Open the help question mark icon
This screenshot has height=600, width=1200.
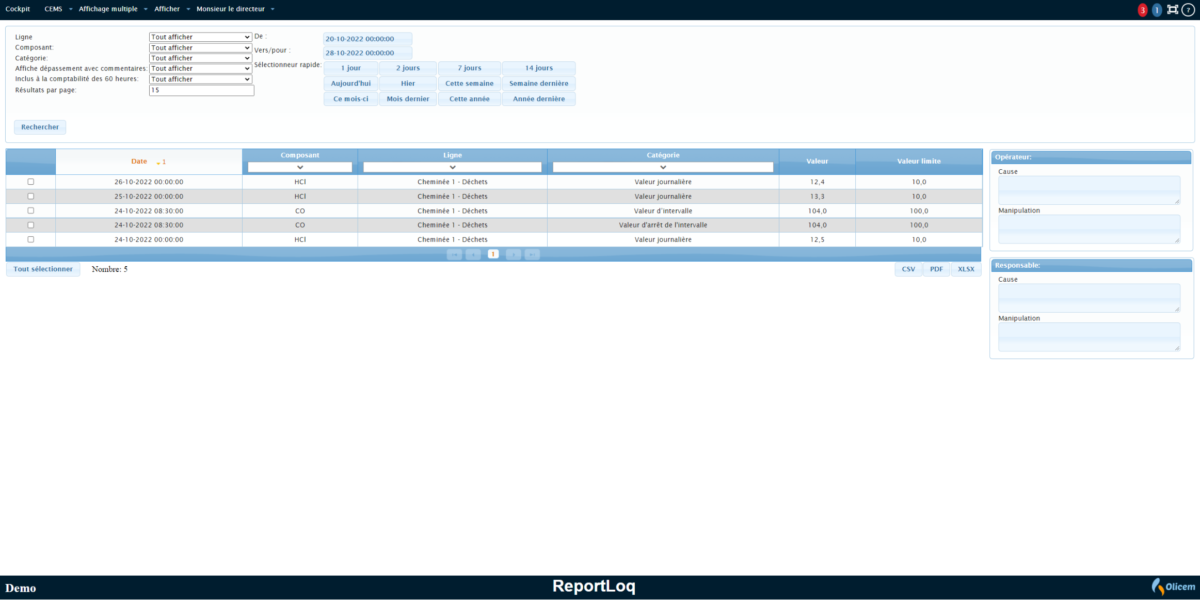[1188, 10]
